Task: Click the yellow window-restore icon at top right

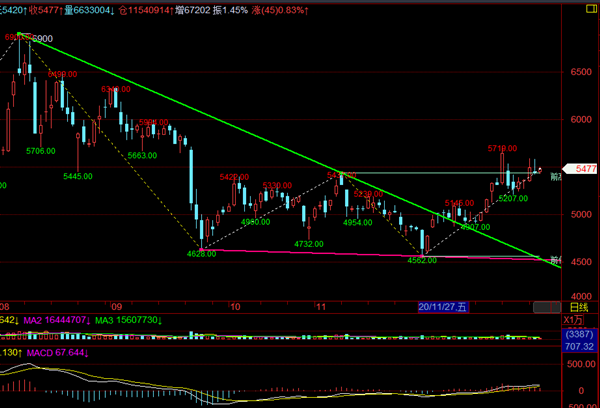Action: pyautogui.click(x=591, y=8)
